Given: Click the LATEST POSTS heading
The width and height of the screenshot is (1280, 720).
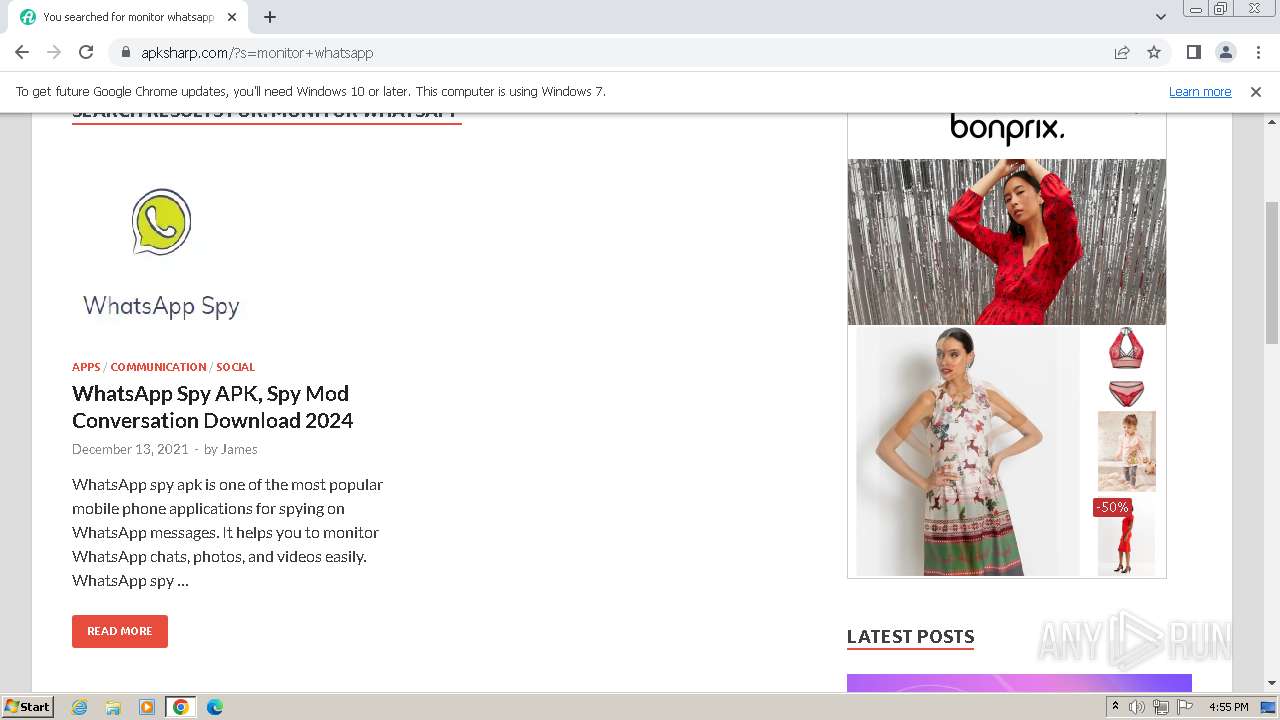Looking at the screenshot, I should tap(910, 637).
